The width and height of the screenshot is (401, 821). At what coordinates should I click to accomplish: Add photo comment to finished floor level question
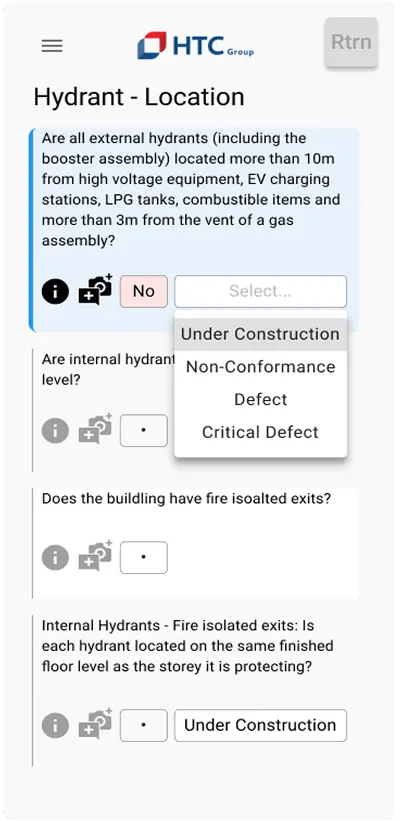95,723
